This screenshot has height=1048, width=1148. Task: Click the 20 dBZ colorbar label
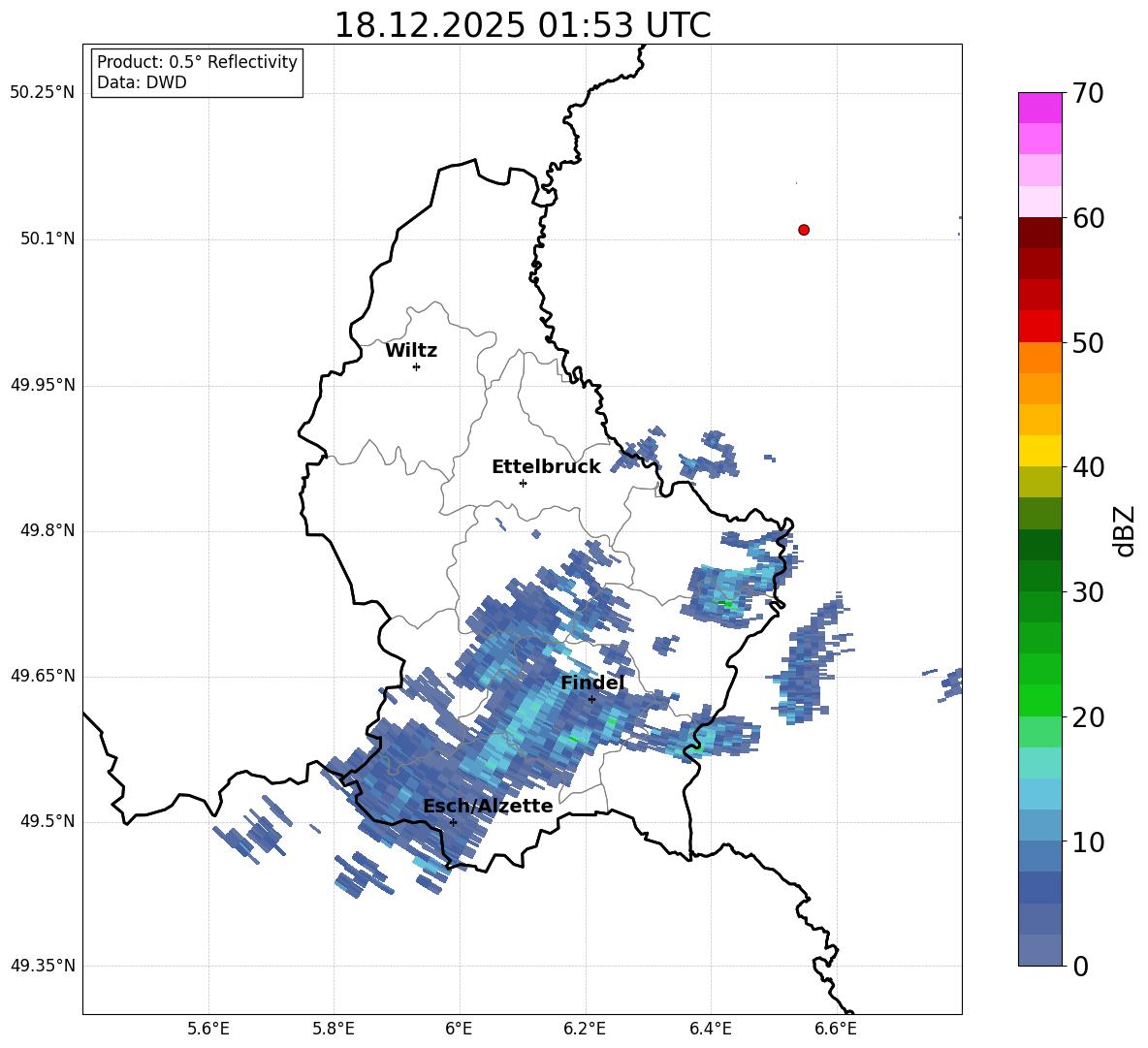(x=1088, y=716)
